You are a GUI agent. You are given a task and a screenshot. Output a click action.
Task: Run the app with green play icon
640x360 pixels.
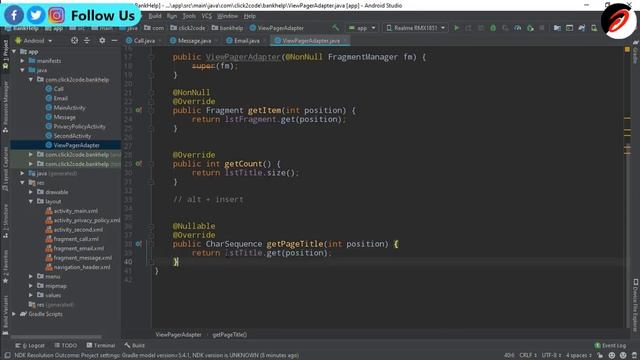point(457,28)
